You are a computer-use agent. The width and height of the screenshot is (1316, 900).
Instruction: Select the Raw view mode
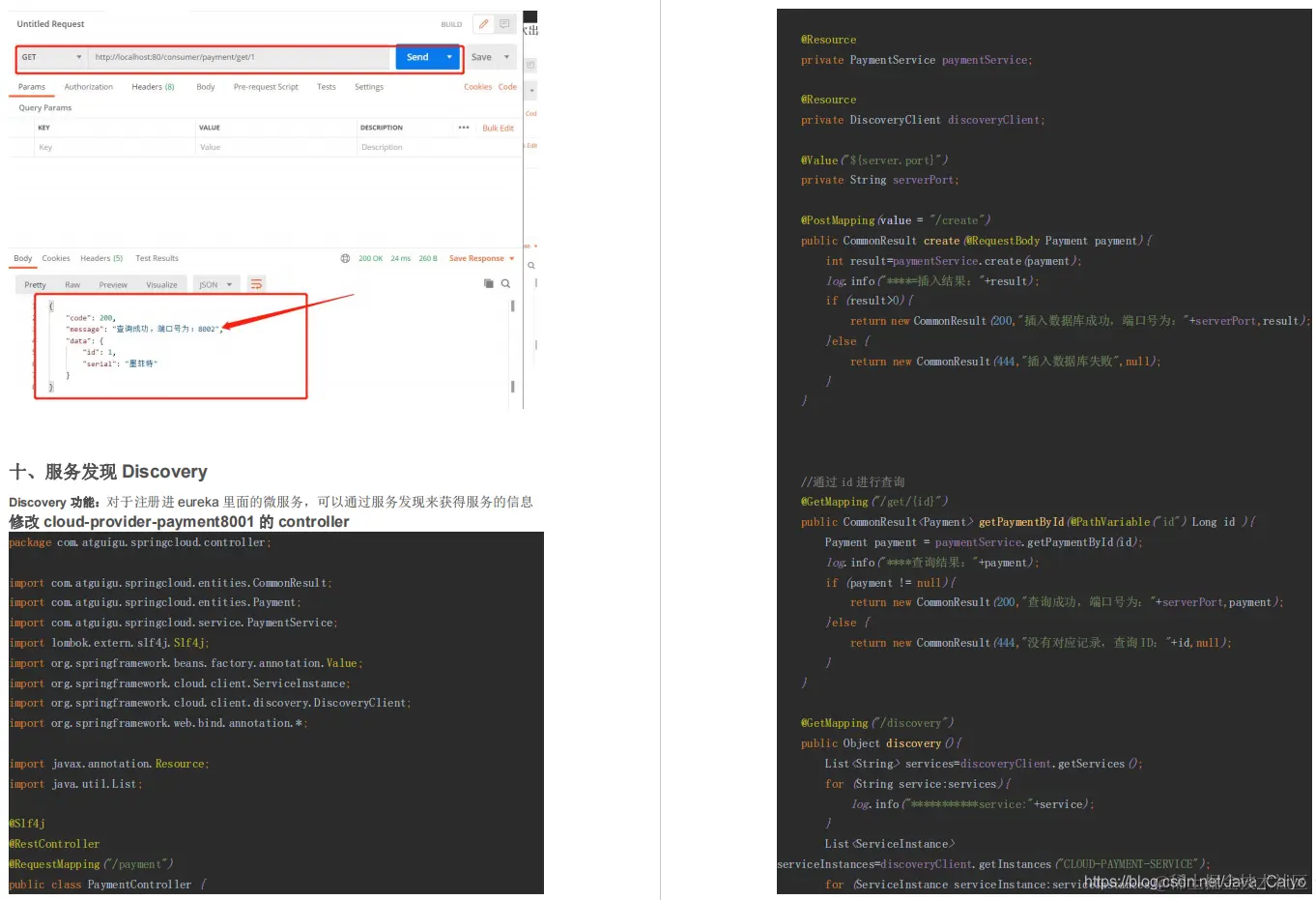72,284
